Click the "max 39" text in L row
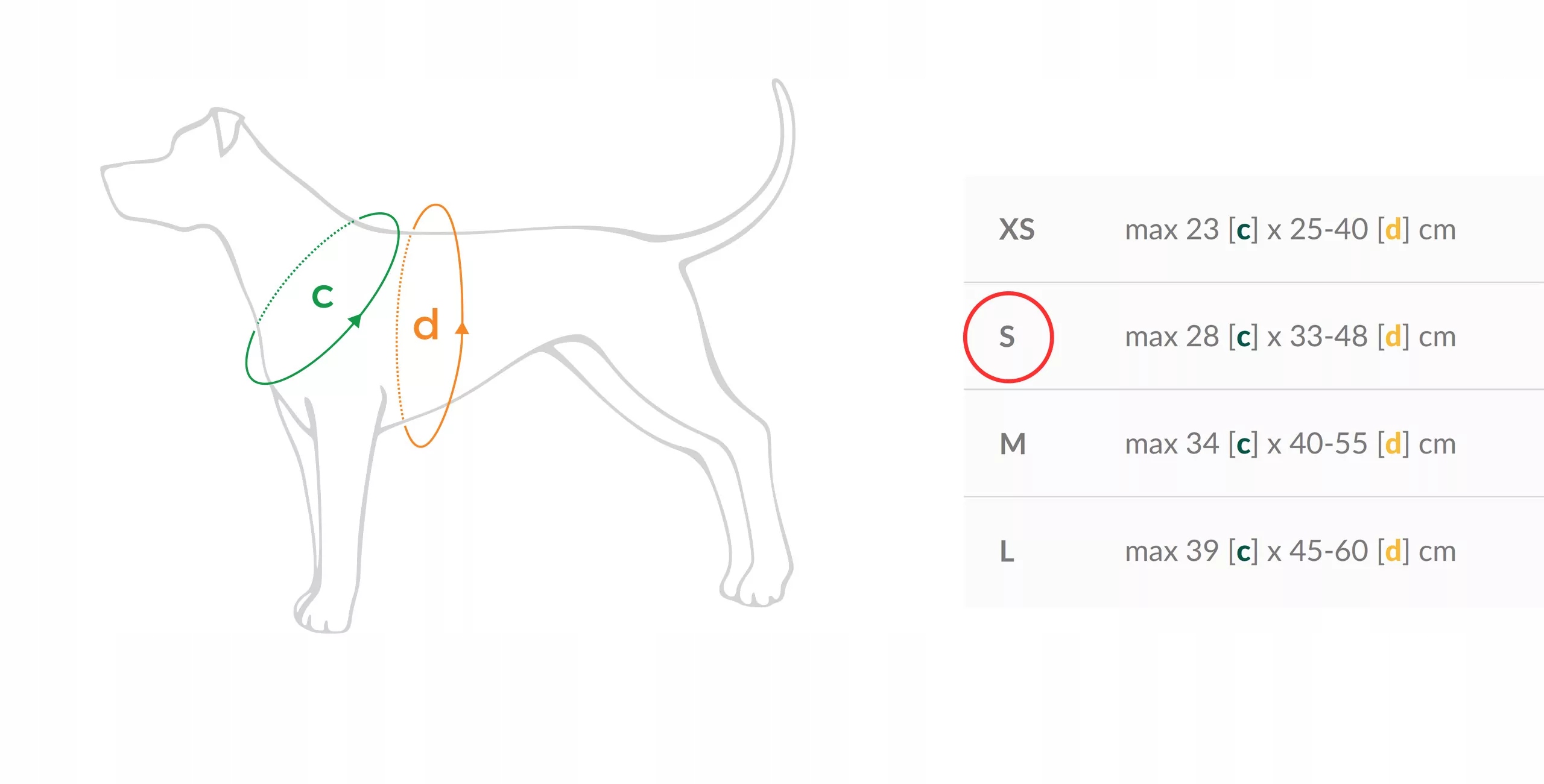Image resolution: width=1544 pixels, height=784 pixels. (1172, 552)
